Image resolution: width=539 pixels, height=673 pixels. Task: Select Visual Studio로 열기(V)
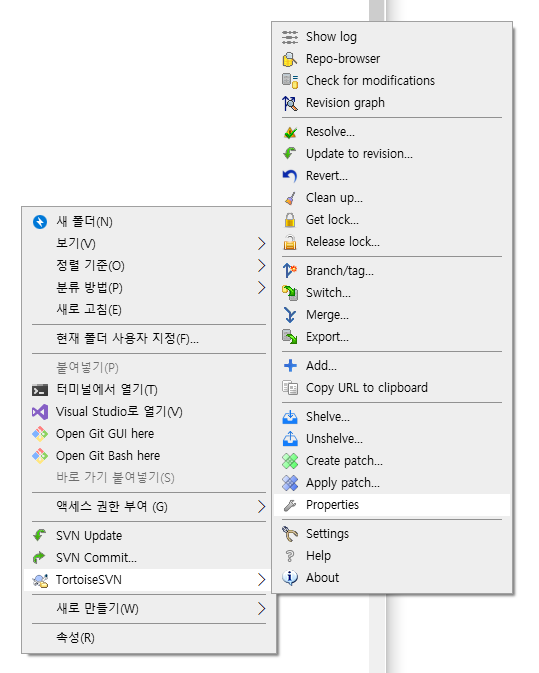coord(148,412)
